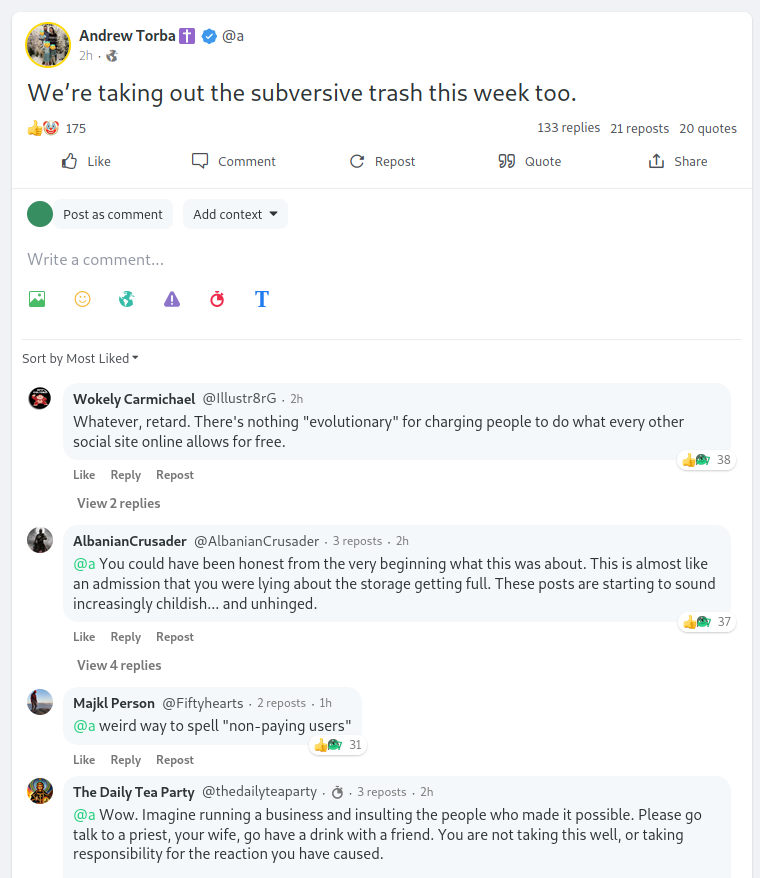Click the Write a comment text field
760x878 pixels.
point(380,259)
